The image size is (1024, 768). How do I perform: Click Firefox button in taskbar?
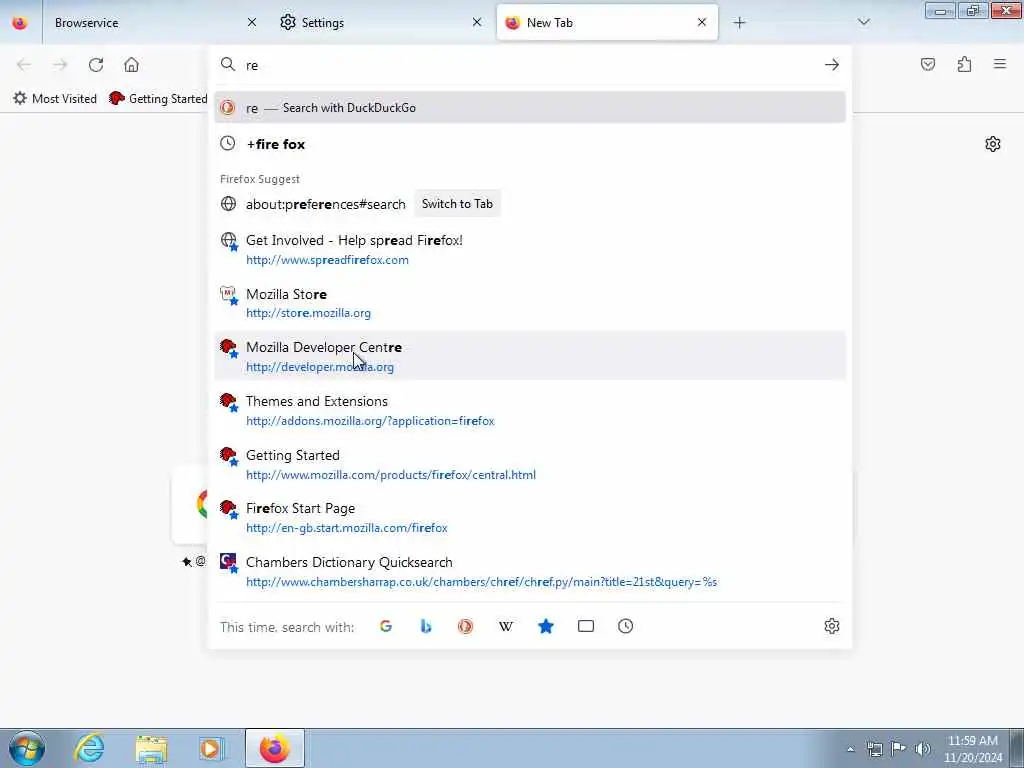pyautogui.click(x=275, y=748)
